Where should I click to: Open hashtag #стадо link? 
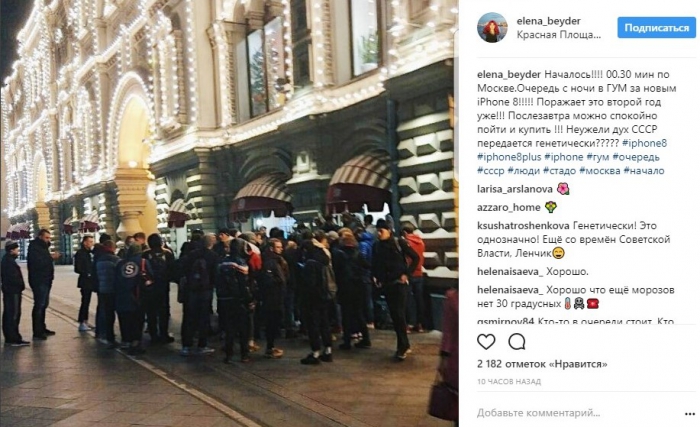coord(559,171)
